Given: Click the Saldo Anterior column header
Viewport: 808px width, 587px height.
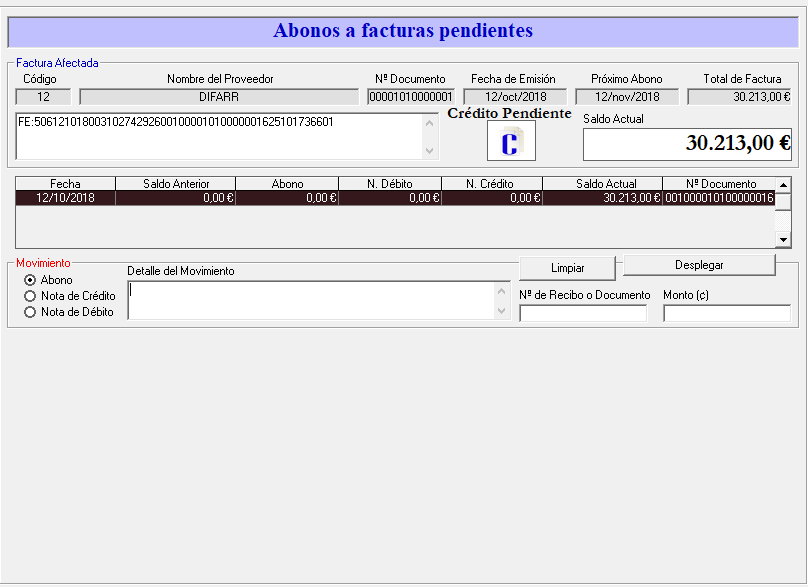Looking at the screenshot, I should tap(176, 184).
